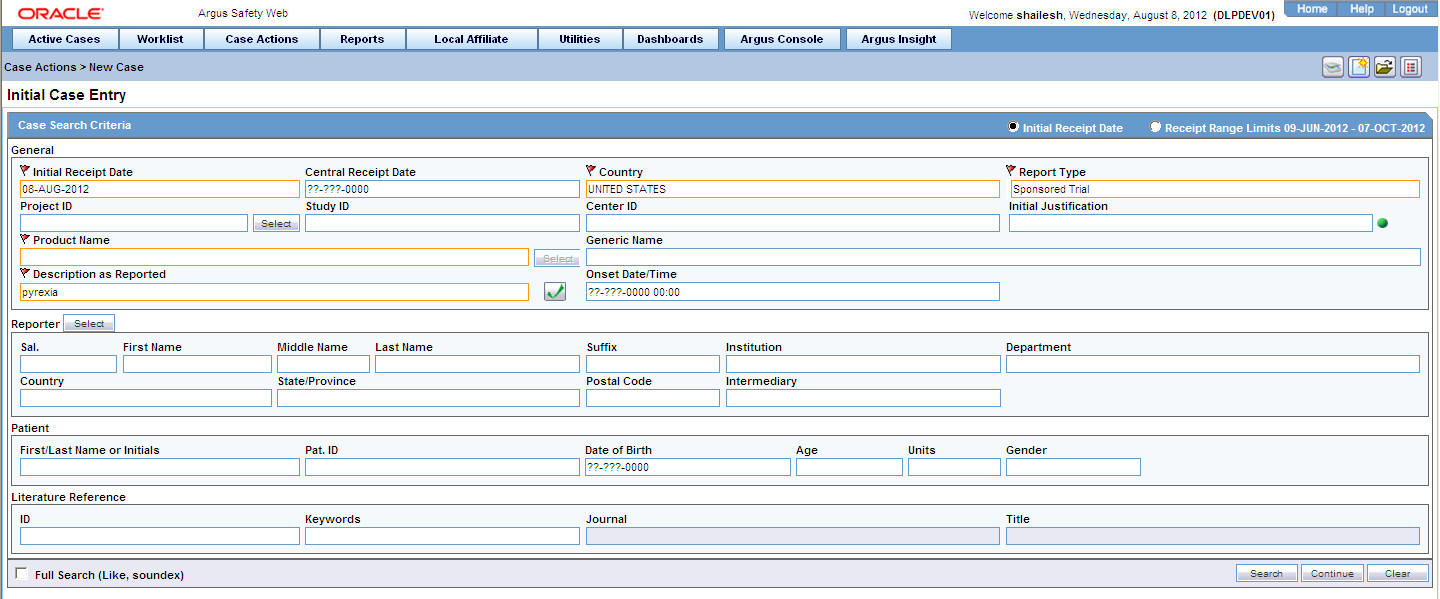Image resolution: width=1440 pixels, height=599 pixels.
Task: Click the Description as Reported field with pyrexia
Action: tap(274, 292)
